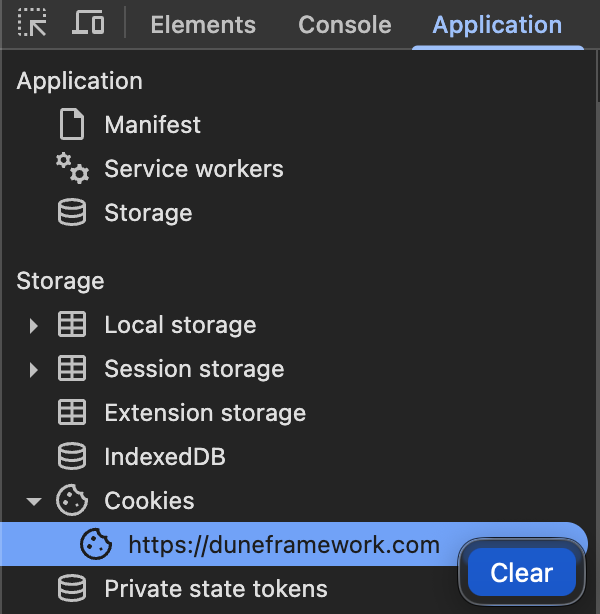Switch to the Console tab
Image resolution: width=600 pixels, height=614 pixels.
pos(344,25)
